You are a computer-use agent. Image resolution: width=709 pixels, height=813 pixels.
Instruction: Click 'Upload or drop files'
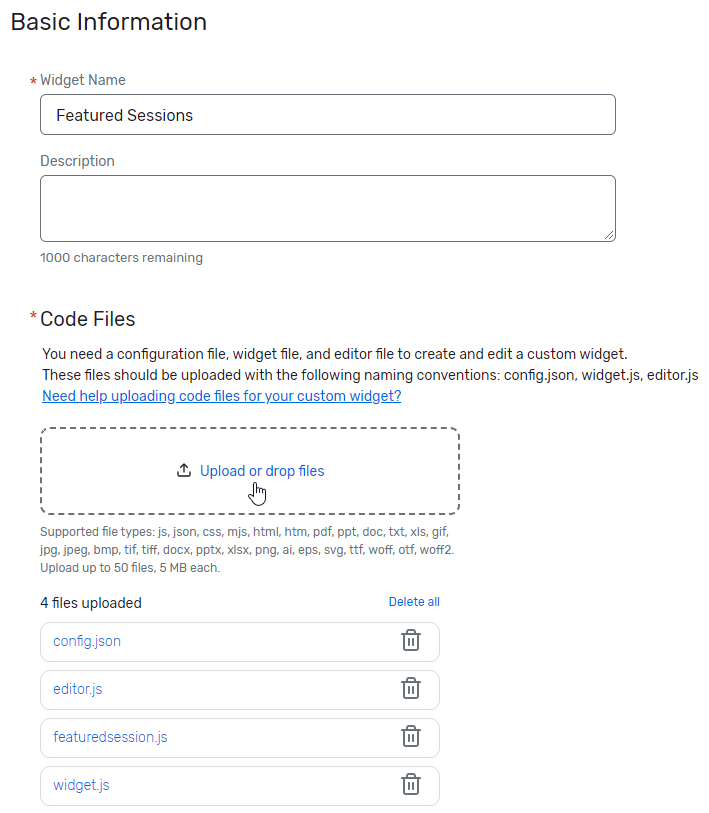pos(260,470)
